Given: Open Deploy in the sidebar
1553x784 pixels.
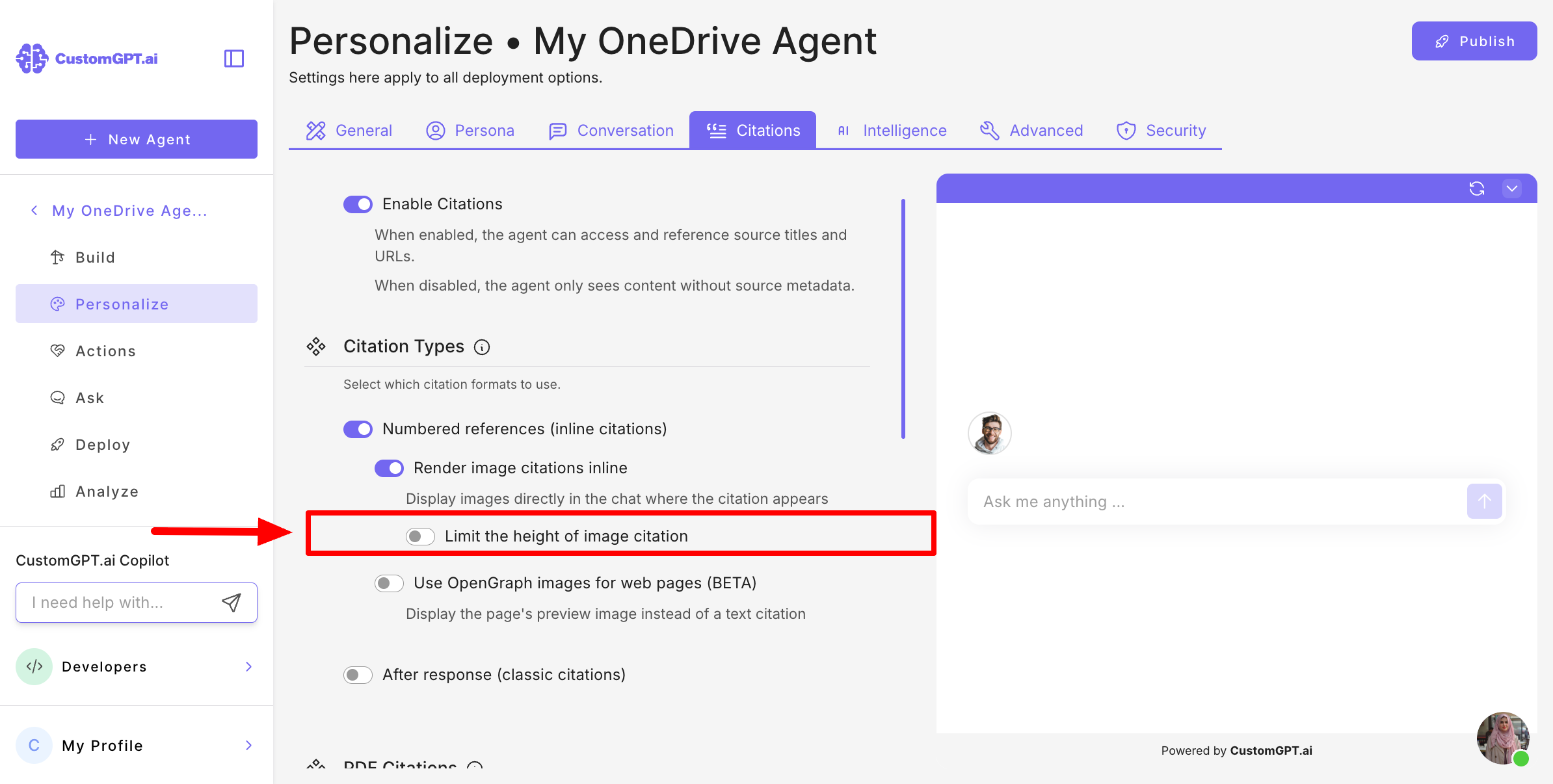Looking at the screenshot, I should pos(103,445).
